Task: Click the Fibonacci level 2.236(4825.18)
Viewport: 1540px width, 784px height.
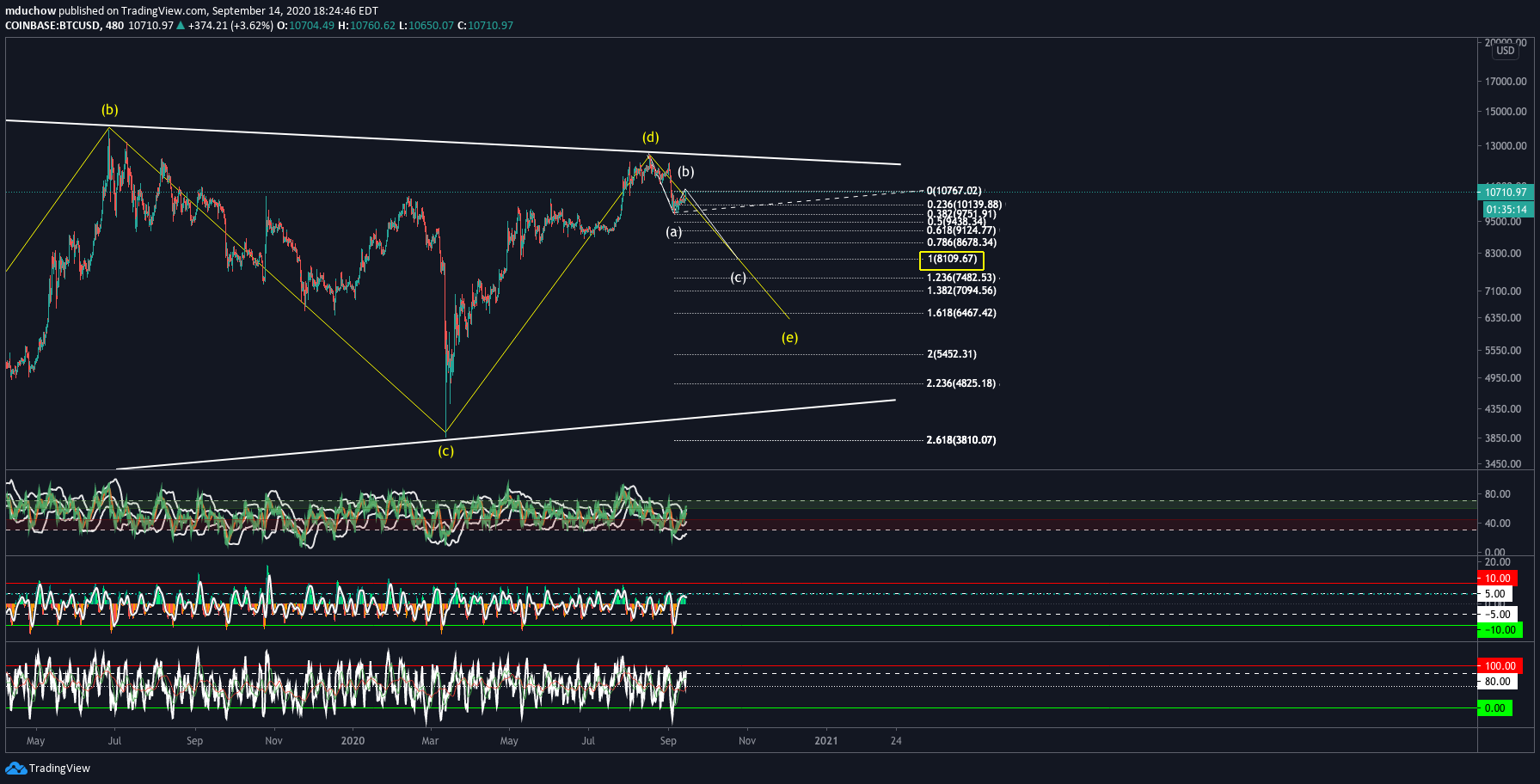Action: (x=960, y=383)
